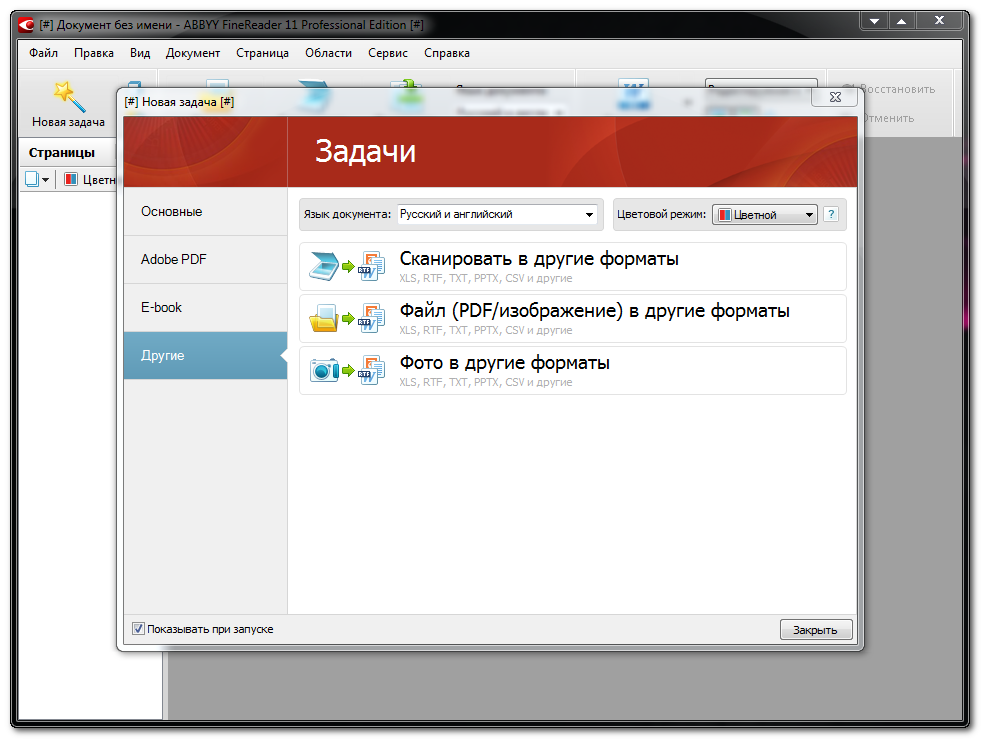Close the Новая задача dialog with X
The image size is (981, 739).
pos(835,96)
